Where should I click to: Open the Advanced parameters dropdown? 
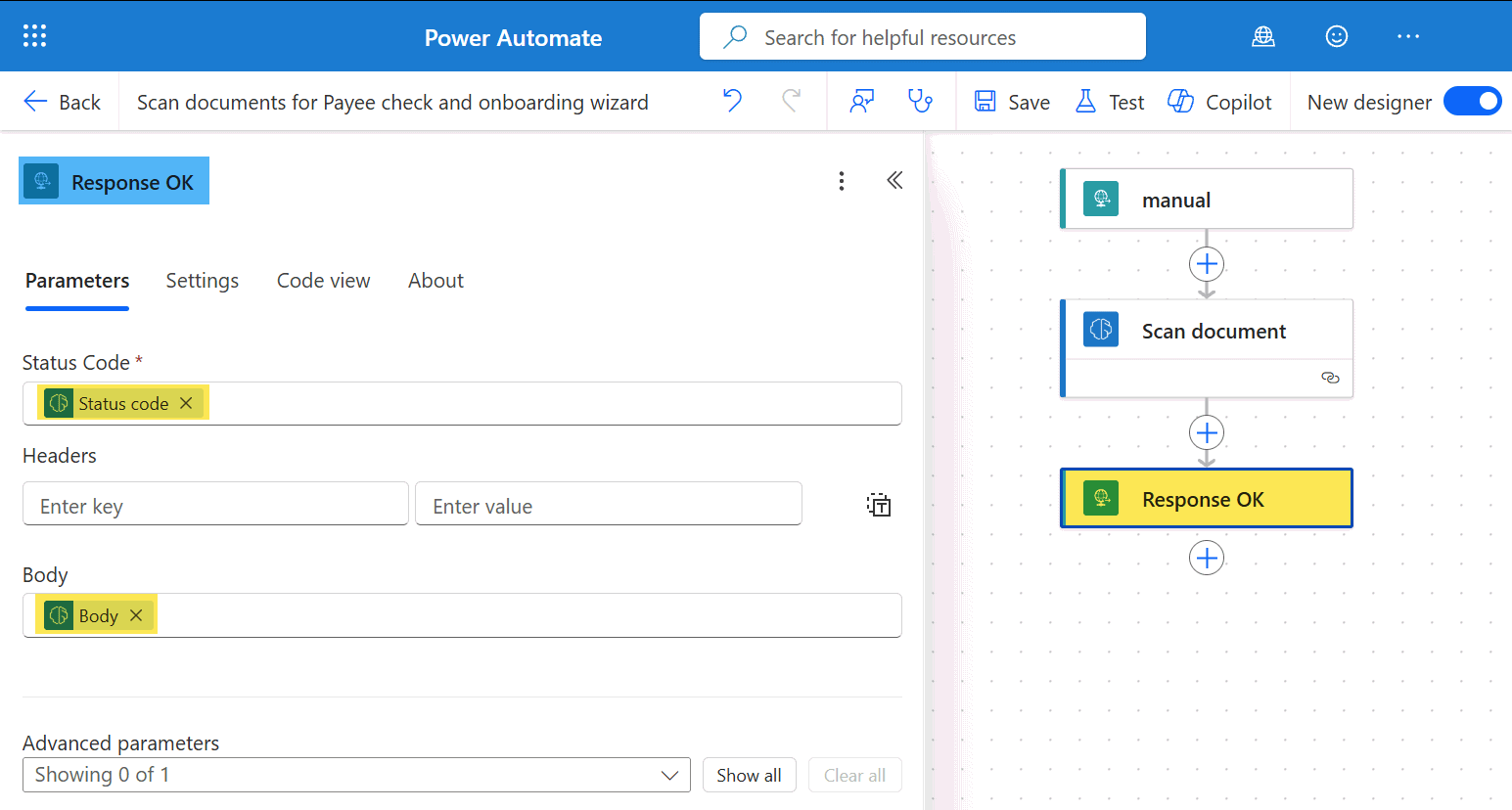pos(356,775)
